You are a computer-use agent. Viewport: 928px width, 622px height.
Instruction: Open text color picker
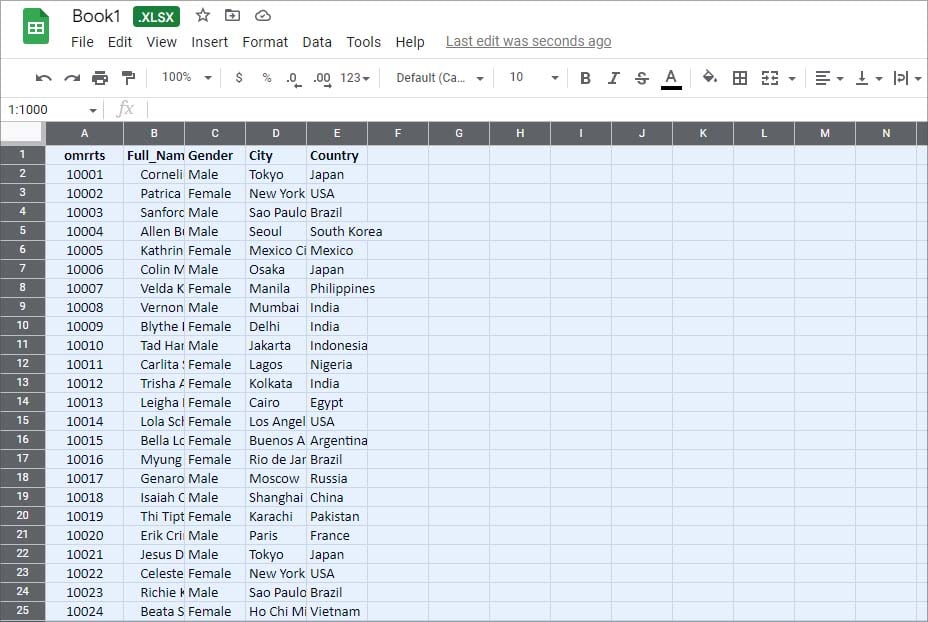coord(671,78)
